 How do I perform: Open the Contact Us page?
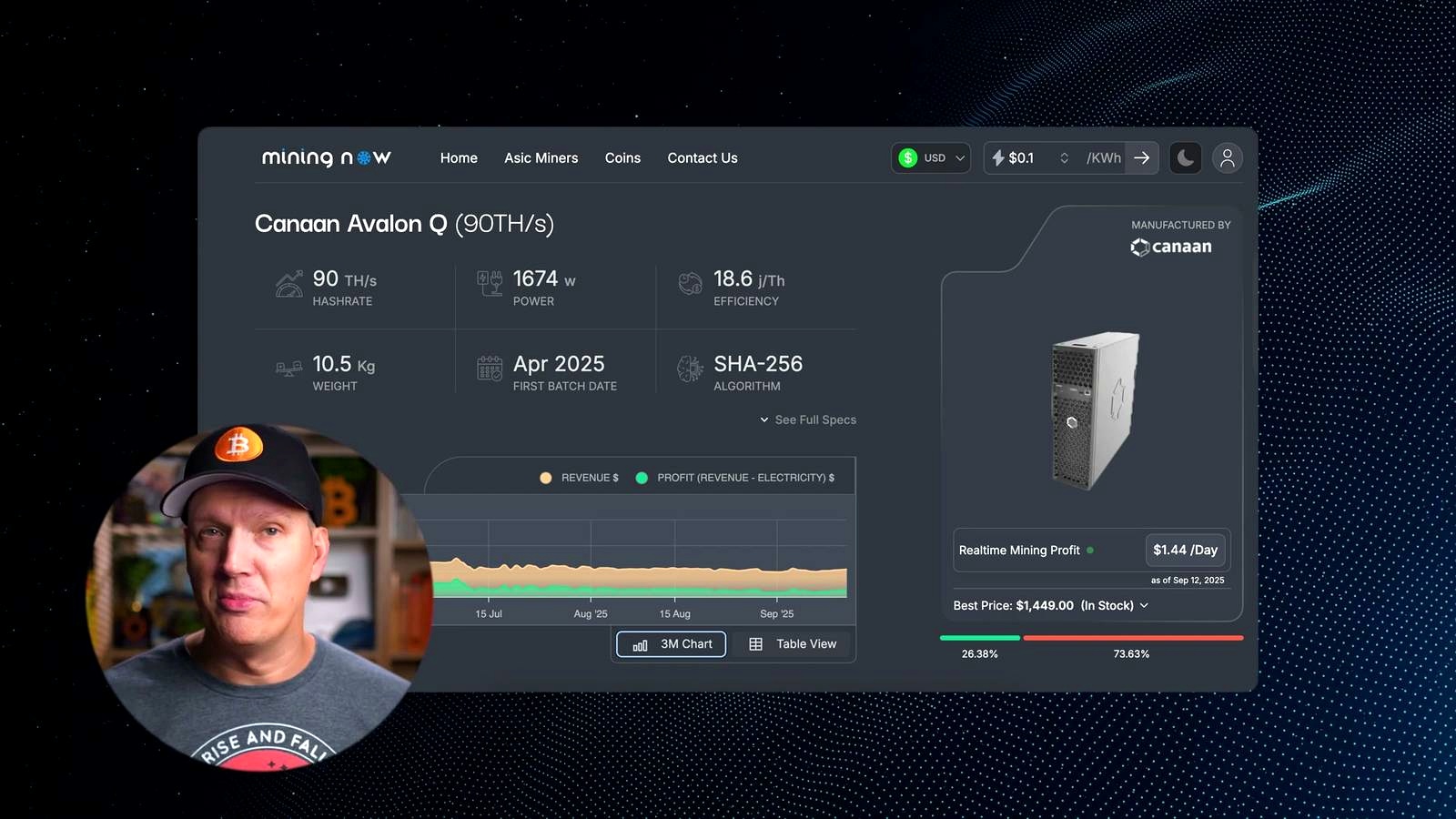[x=703, y=158]
